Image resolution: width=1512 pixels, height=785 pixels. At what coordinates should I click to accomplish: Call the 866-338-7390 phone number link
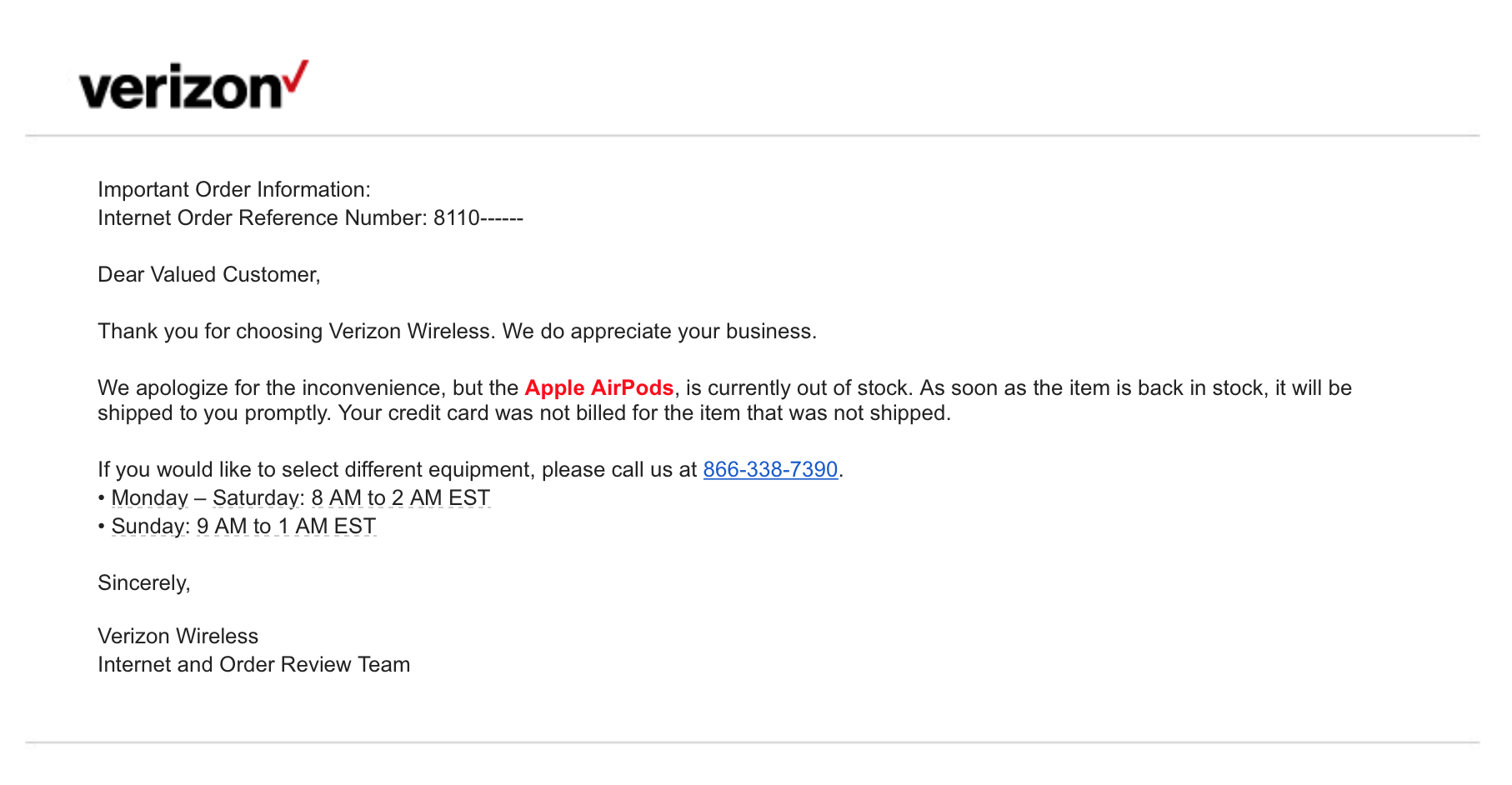pos(770,470)
